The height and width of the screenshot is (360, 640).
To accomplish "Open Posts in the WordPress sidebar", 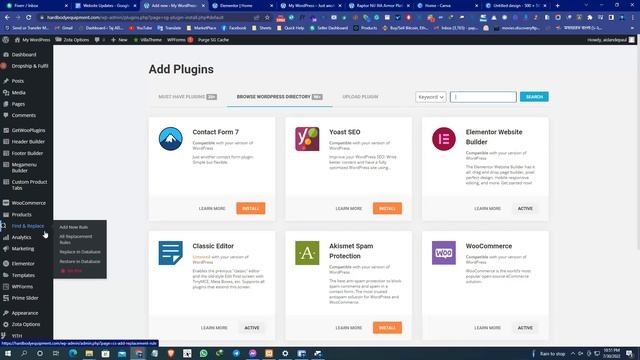I will click(x=18, y=81).
